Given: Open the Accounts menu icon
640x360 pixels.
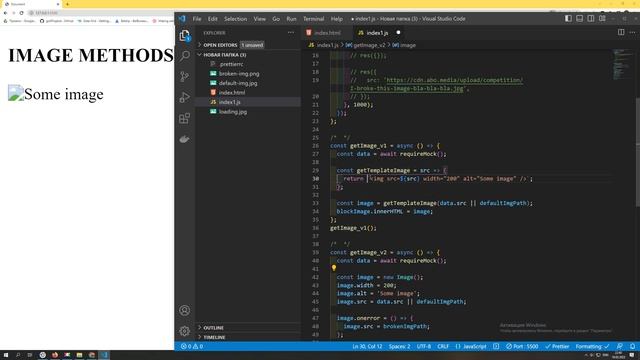Looking at the screenshot, I should click(184, 310).
